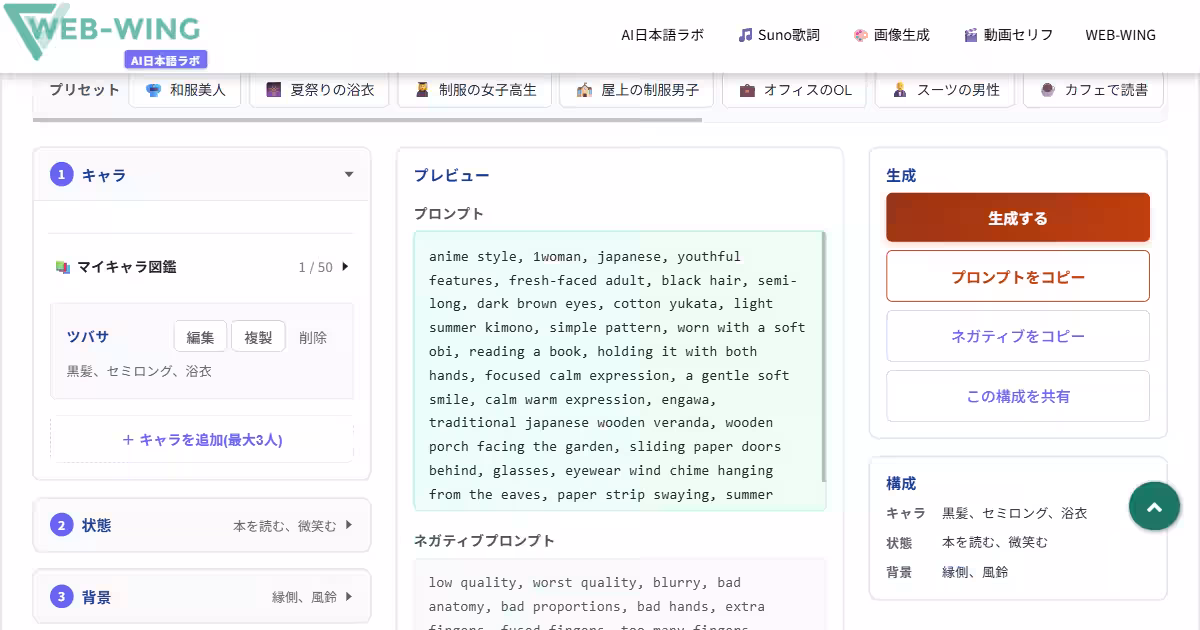The image size is (1200, 630).
Task: Click 編集 for the ツバサ character
Action: (200, 337)
